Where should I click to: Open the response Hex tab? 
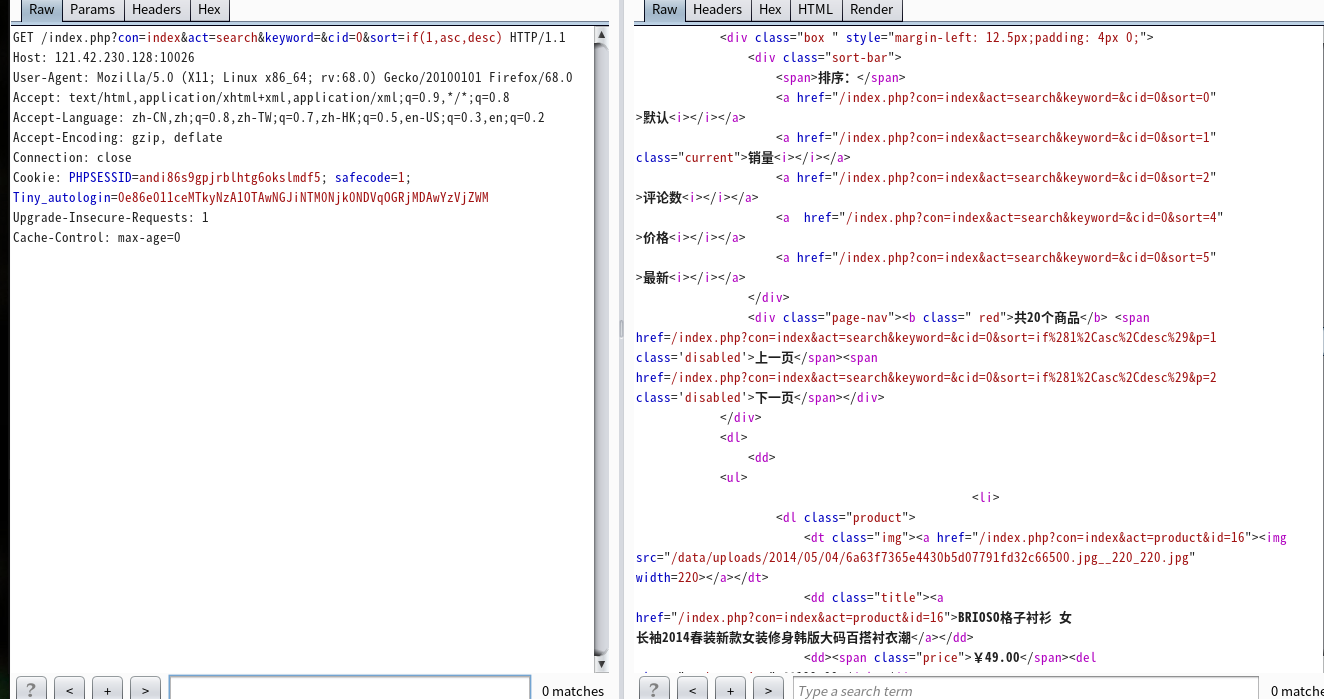coord(770,10)
